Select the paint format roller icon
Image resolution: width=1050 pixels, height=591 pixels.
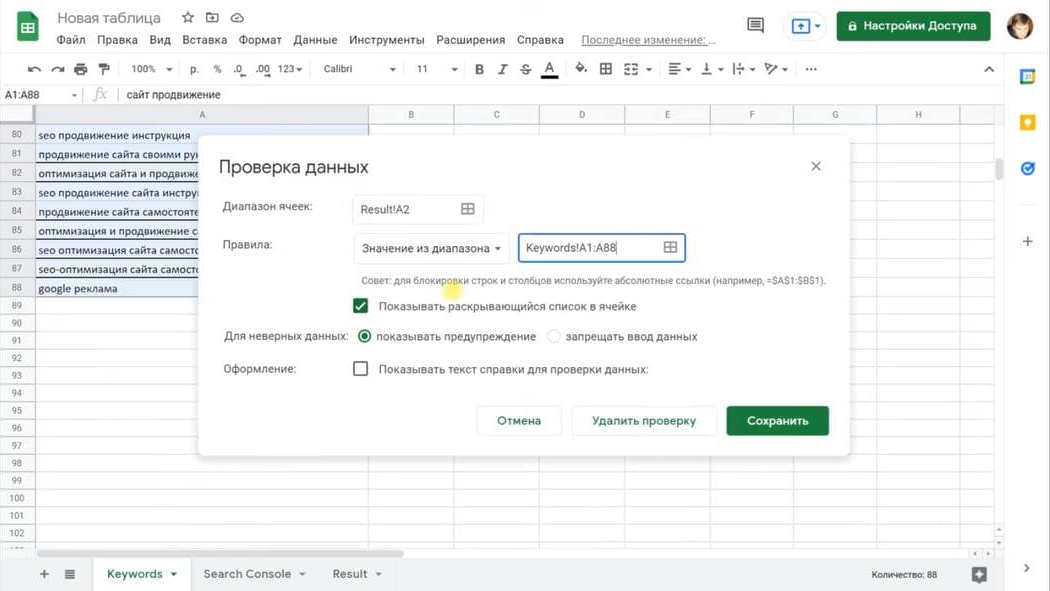103,69
